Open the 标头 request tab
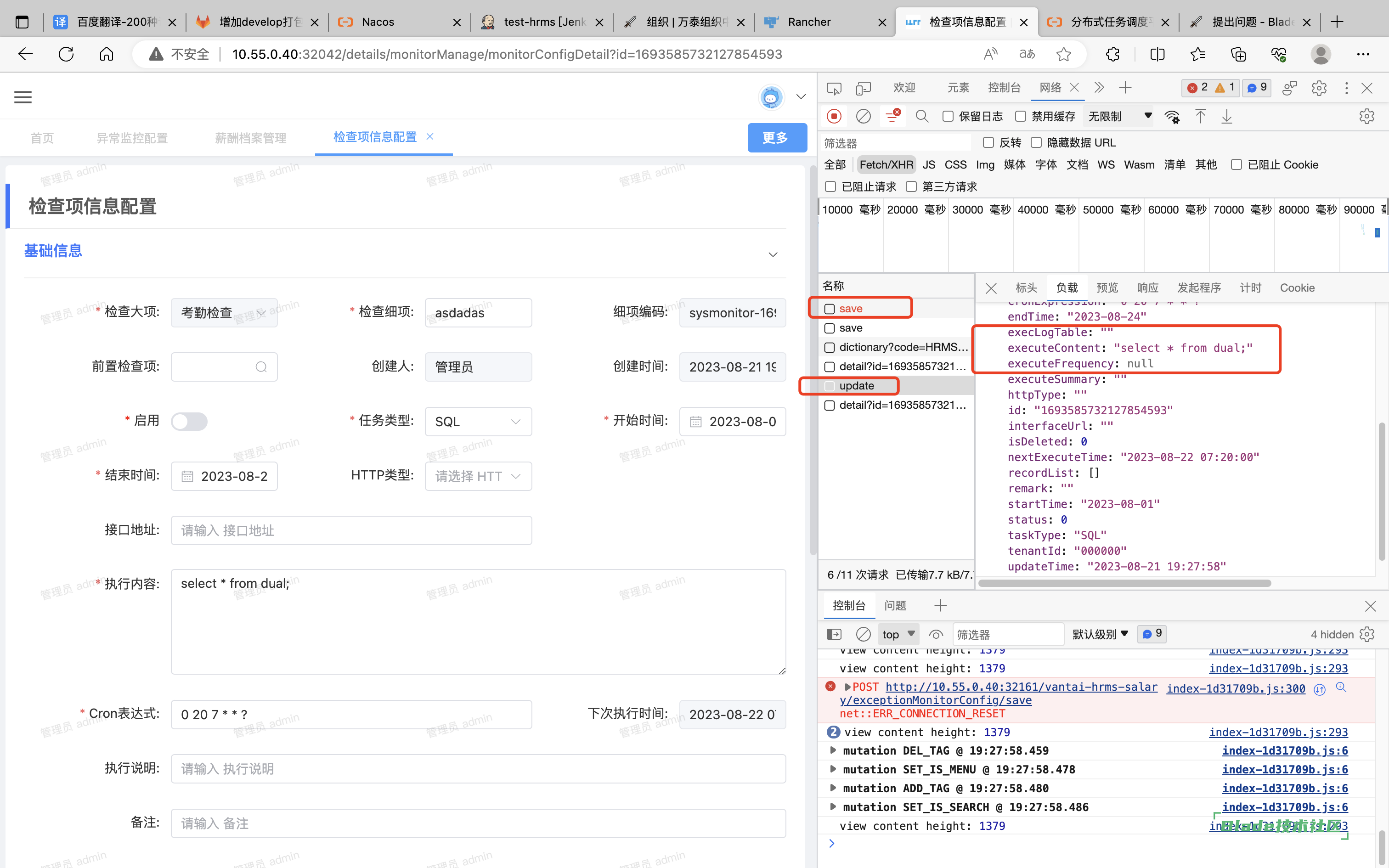The image size is (1389, 868). click(1026, 287)
